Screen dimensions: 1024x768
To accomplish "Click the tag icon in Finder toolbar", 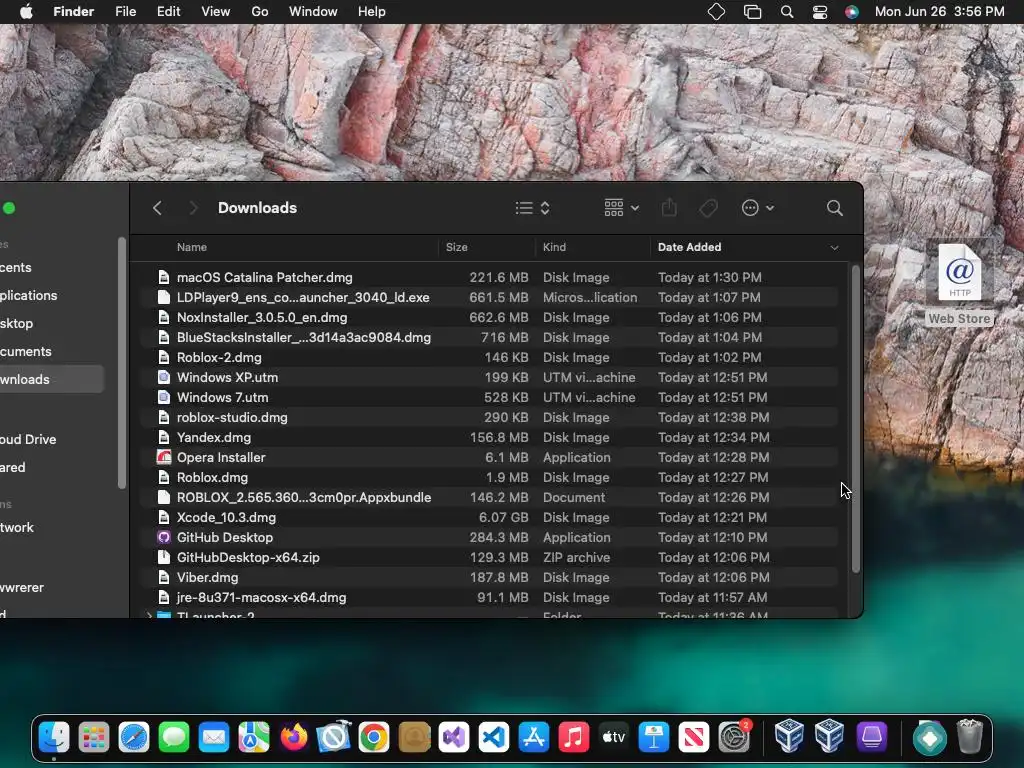I will click(x=709, y=208).
